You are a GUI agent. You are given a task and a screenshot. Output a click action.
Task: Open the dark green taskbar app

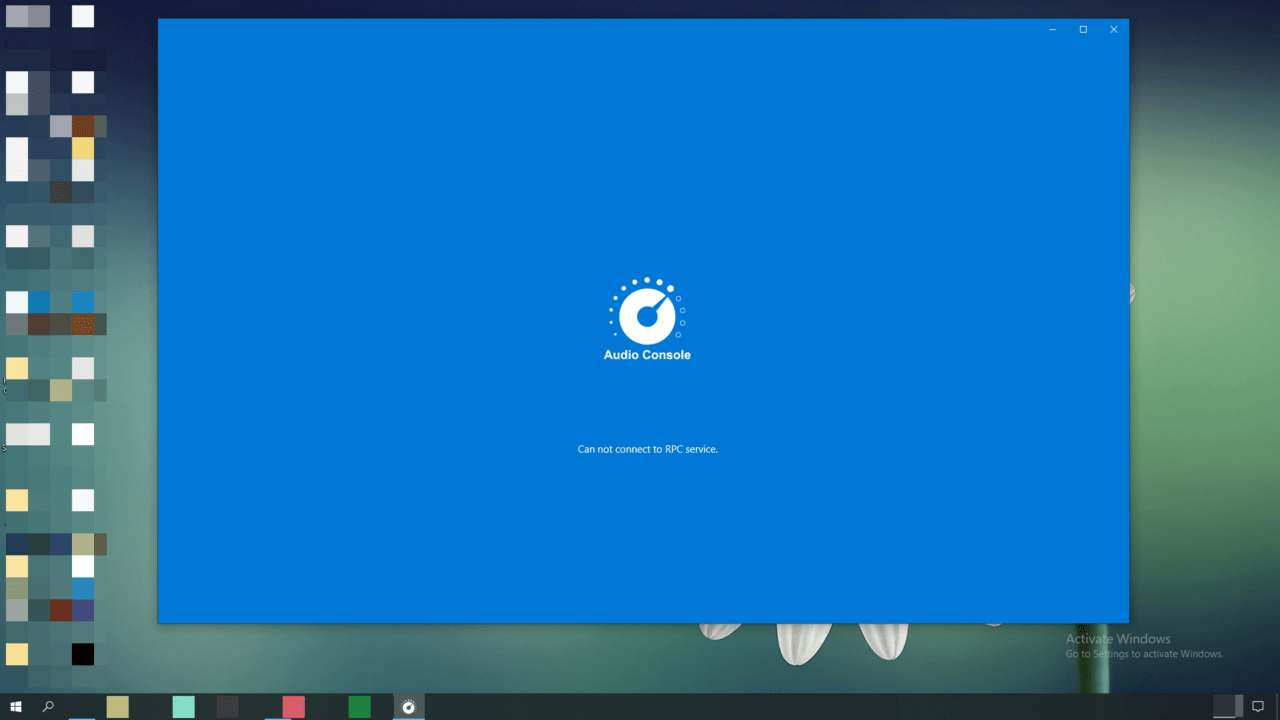359,707
